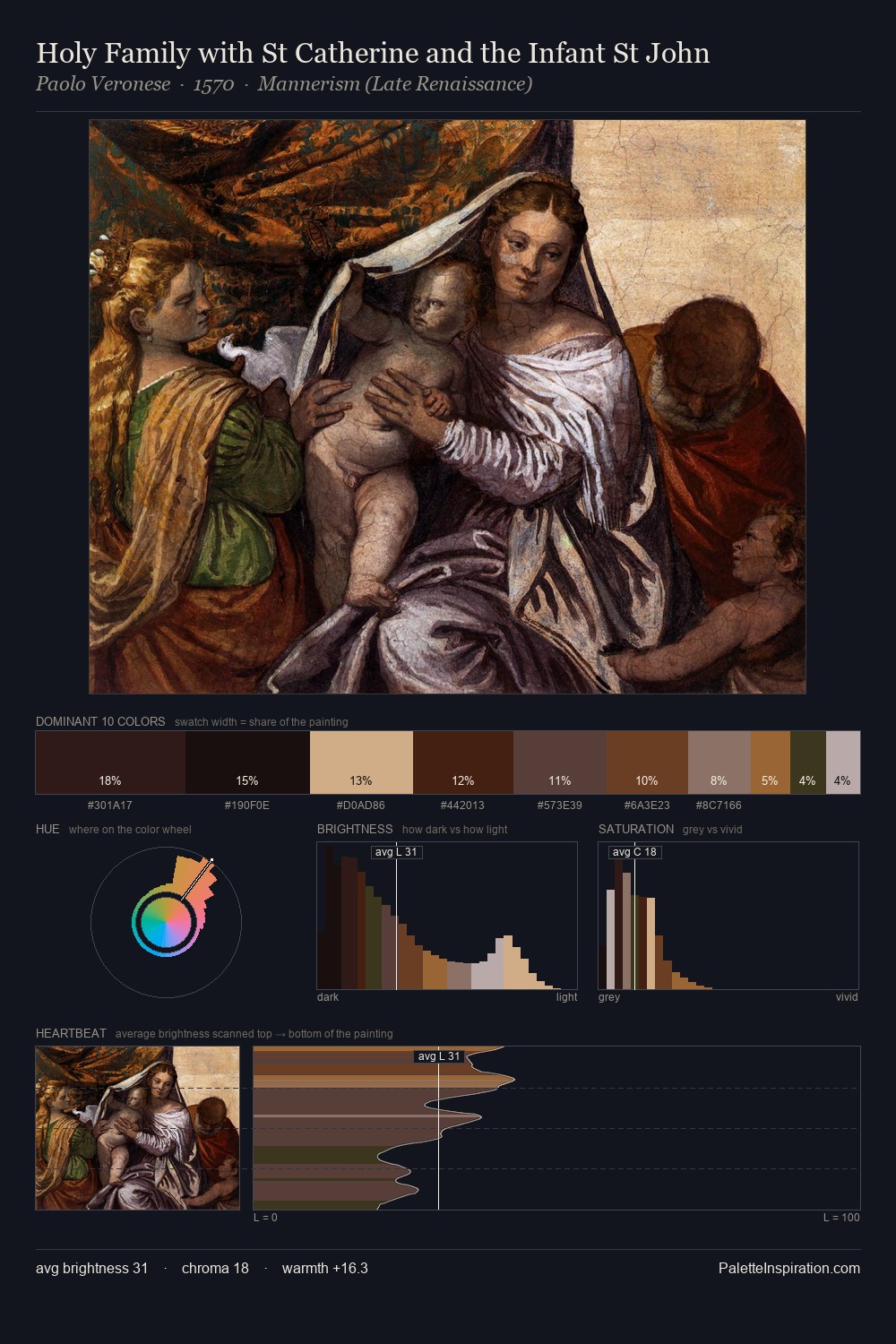Click the hex label #D0AD86
The width and height of the screenshot is (896, 1344).
pyautogui.click(x=361, y=806)
